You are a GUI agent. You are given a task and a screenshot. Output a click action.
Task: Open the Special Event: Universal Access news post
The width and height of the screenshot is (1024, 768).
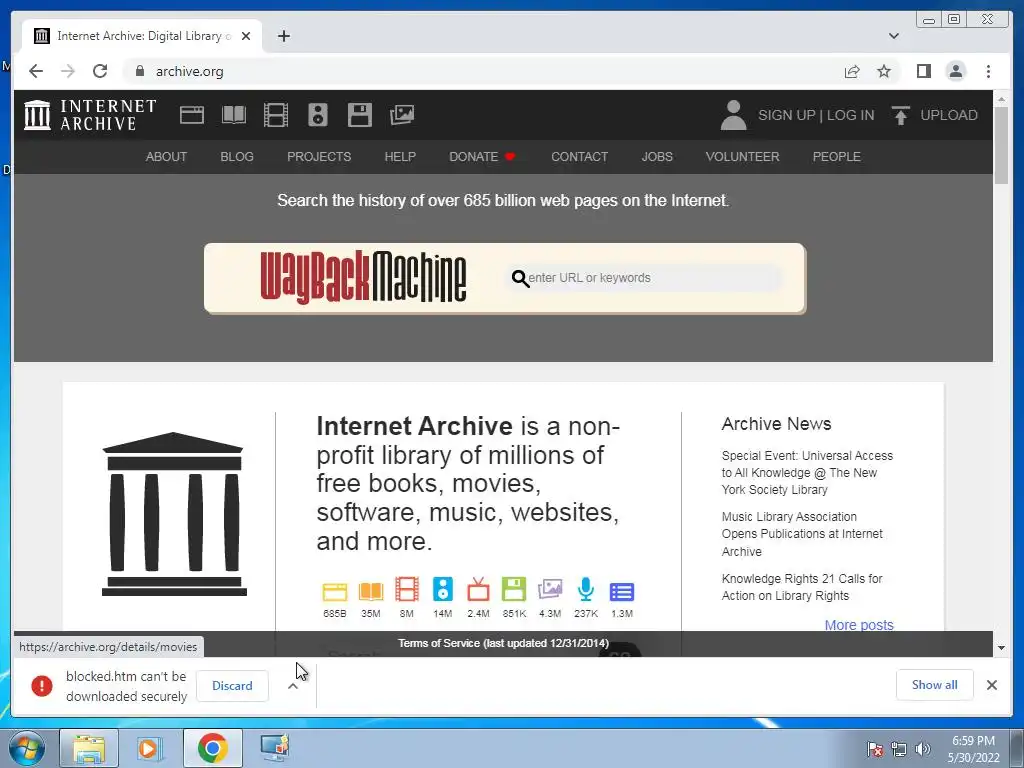(x=807, y=472)
